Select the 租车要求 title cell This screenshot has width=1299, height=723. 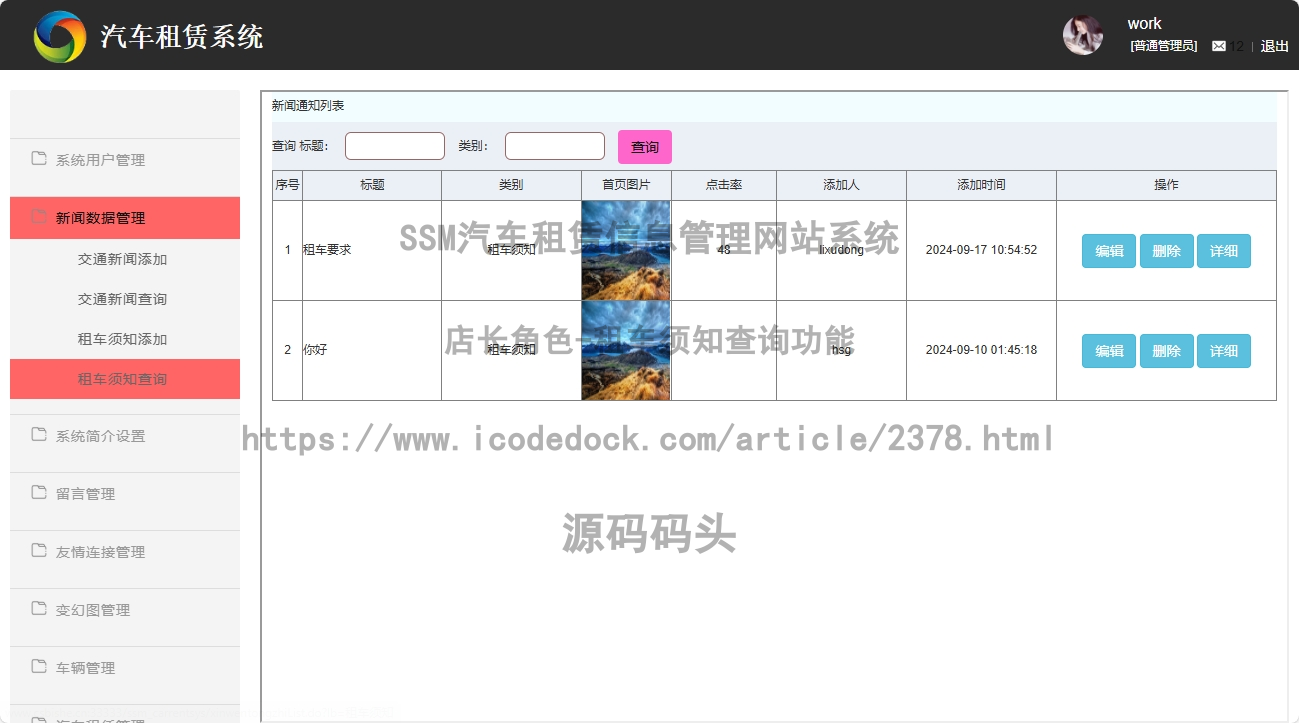(372, 250)
